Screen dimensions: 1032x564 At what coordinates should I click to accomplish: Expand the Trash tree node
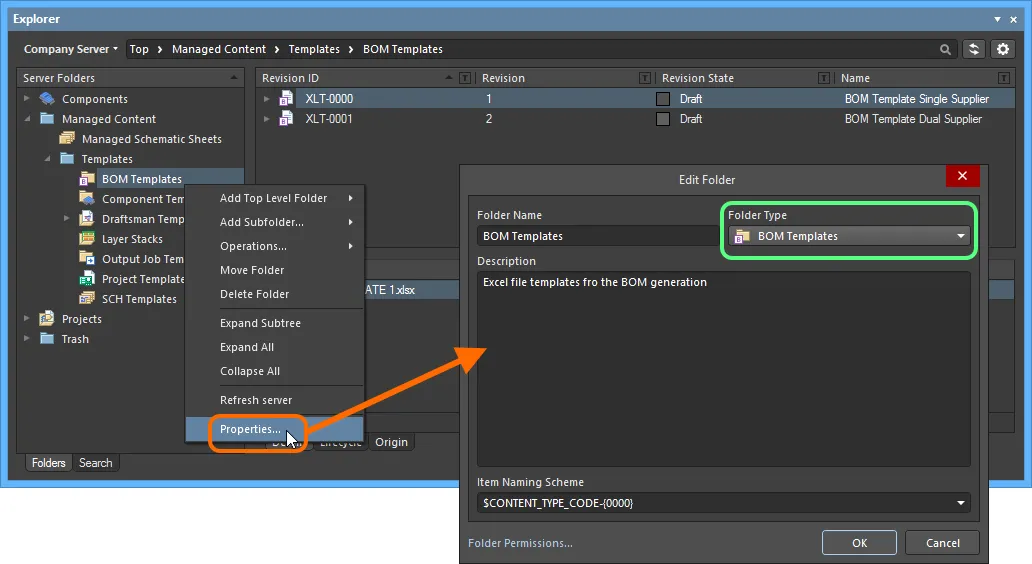pyautogui.click(x=27, y=339)
